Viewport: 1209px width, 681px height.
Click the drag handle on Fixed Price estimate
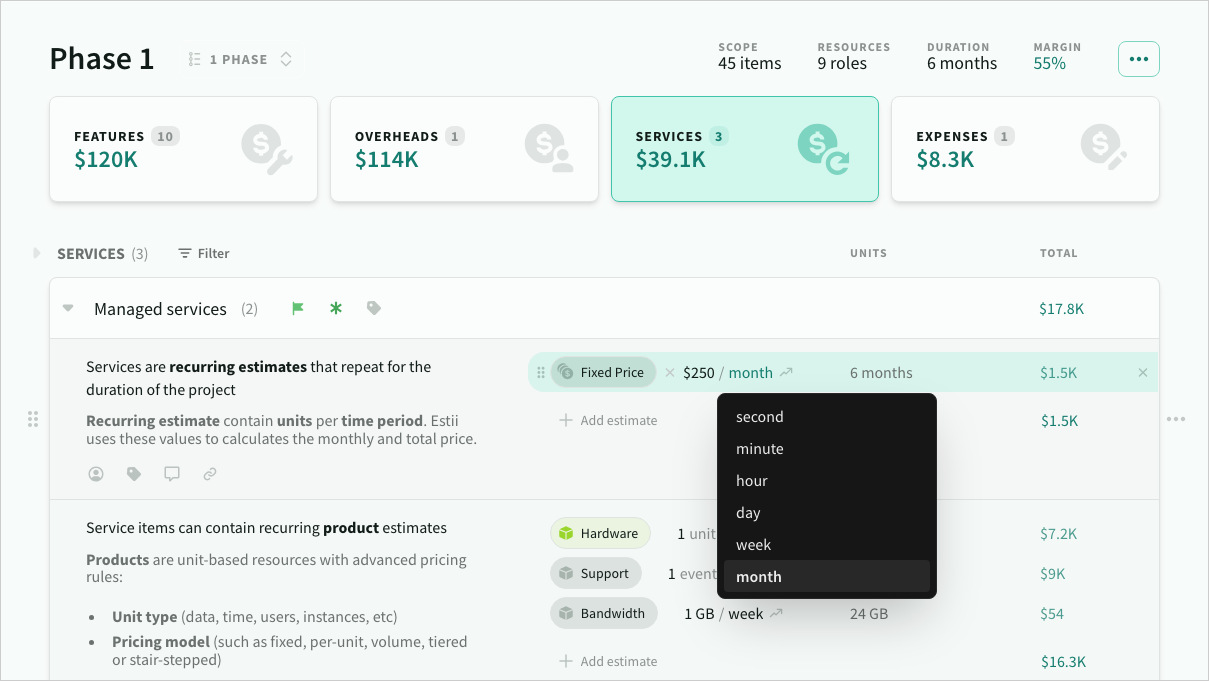click(x=541, y=373)
